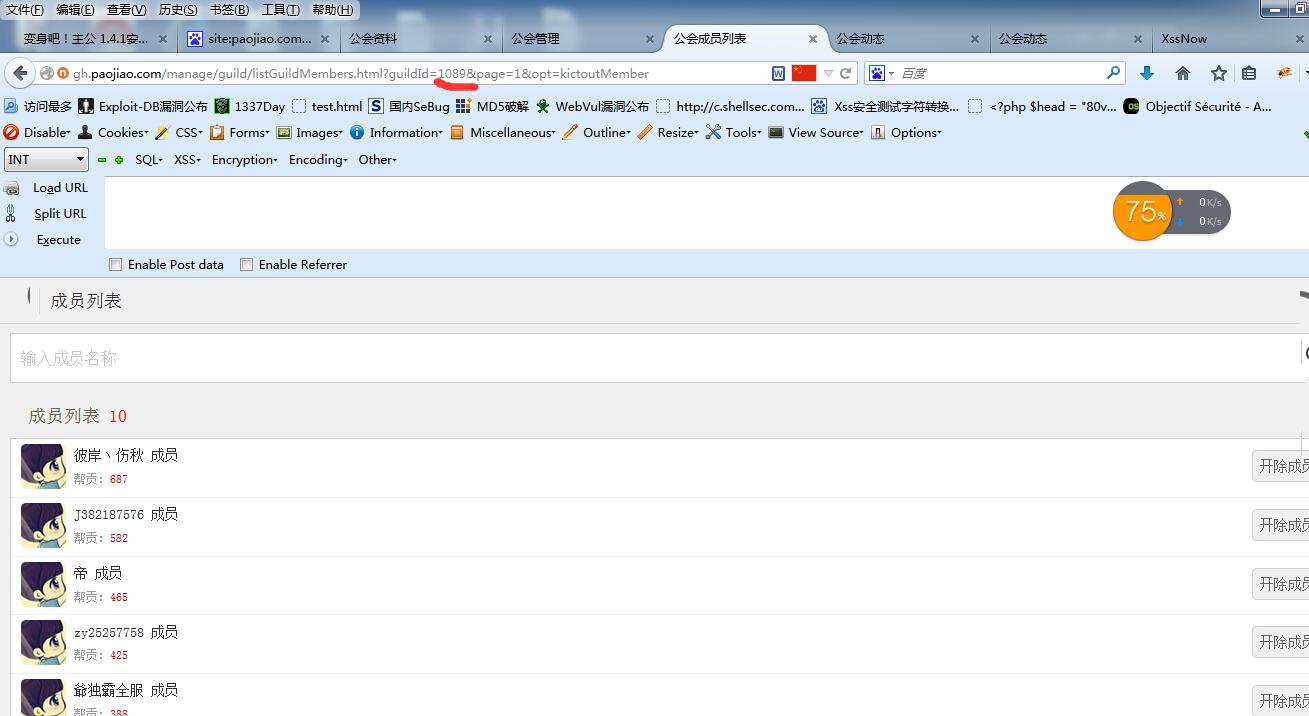Click View Source in developer toolbar
Viewport: 1309px width, 716px height.
[816, 133]
